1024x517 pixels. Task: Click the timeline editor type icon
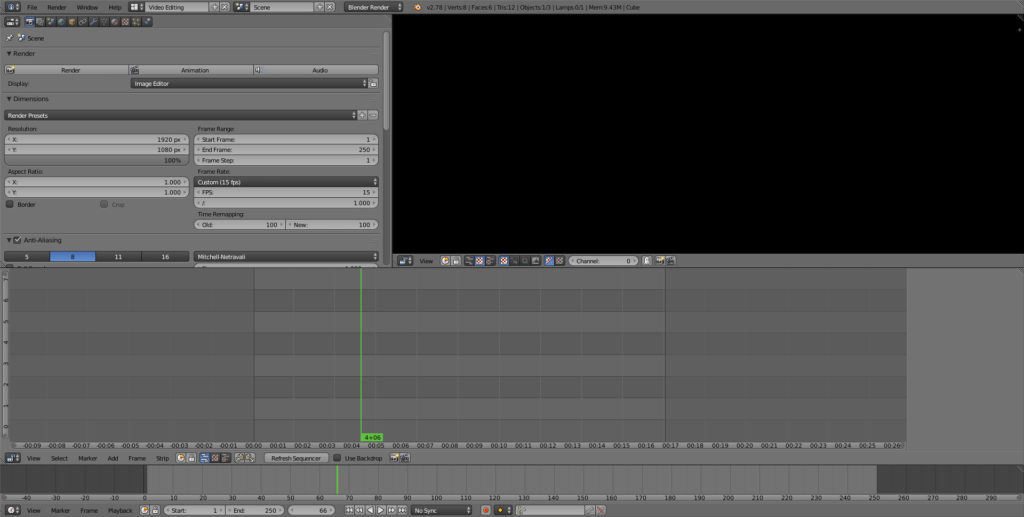[x=12, y=510]
